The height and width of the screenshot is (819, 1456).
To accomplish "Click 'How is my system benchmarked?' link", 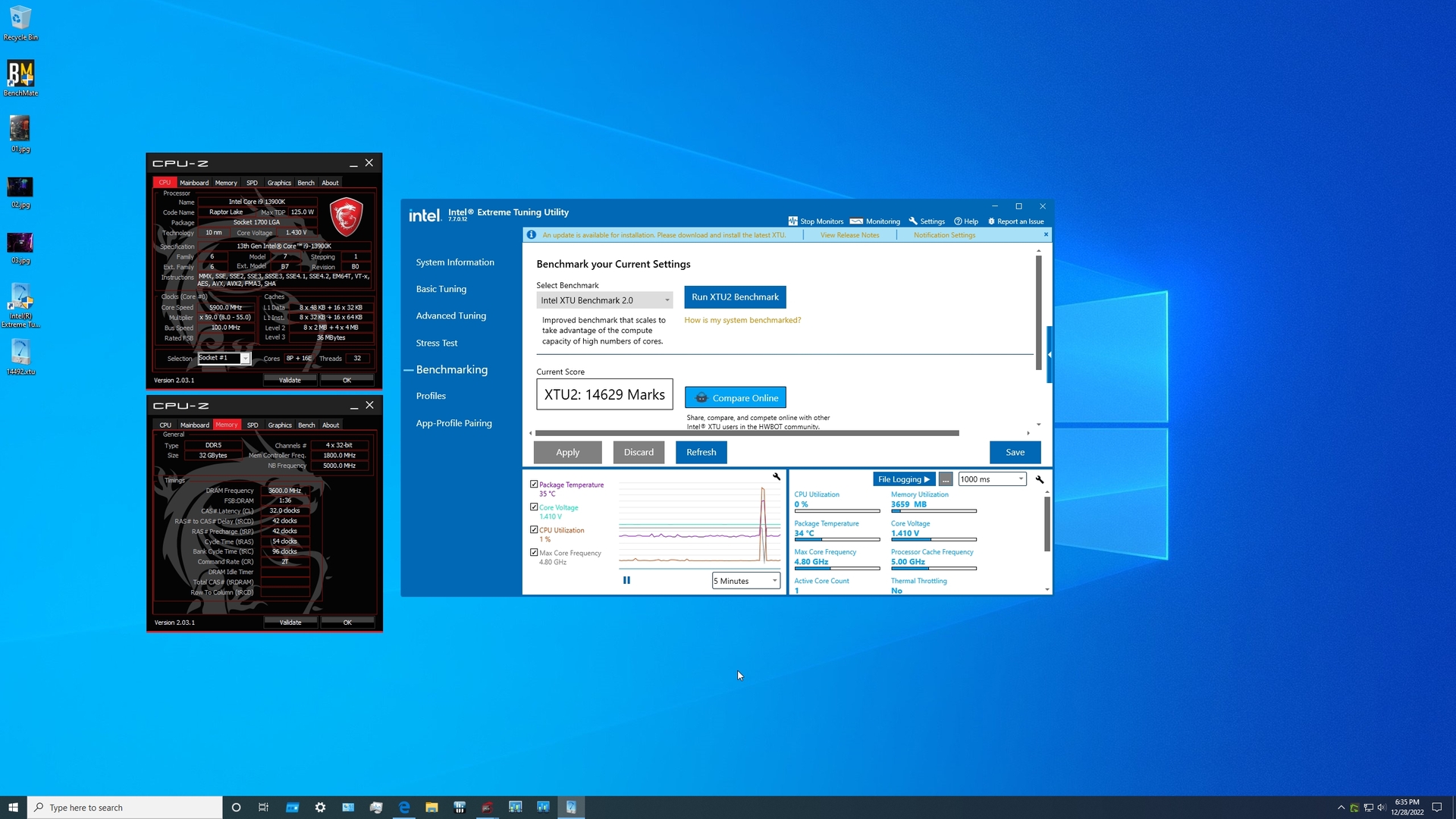I will click(x=742, y=320).
